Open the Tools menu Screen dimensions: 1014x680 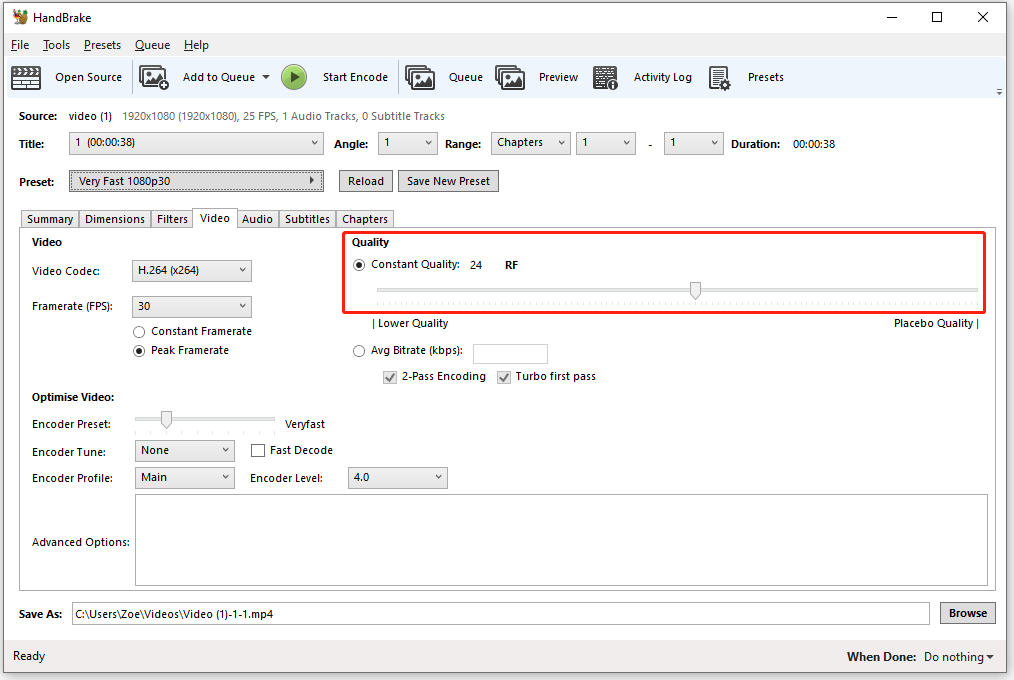[x=56, y=44]
